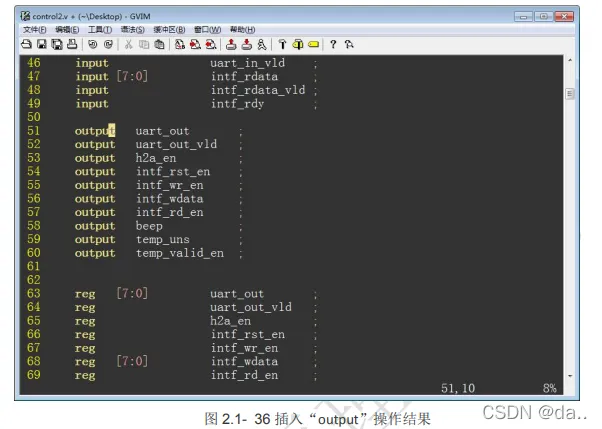
Task: Click 'uart_out_vld' on line 52
Action: [x=176, y=144]
